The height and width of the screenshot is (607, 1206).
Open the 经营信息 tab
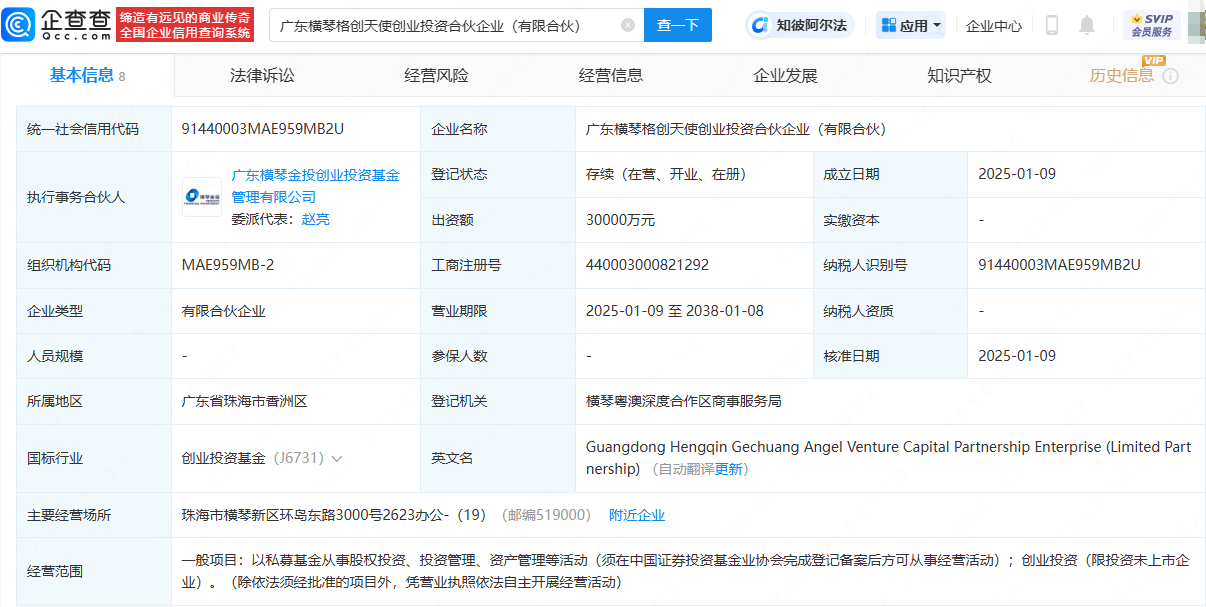610,75
